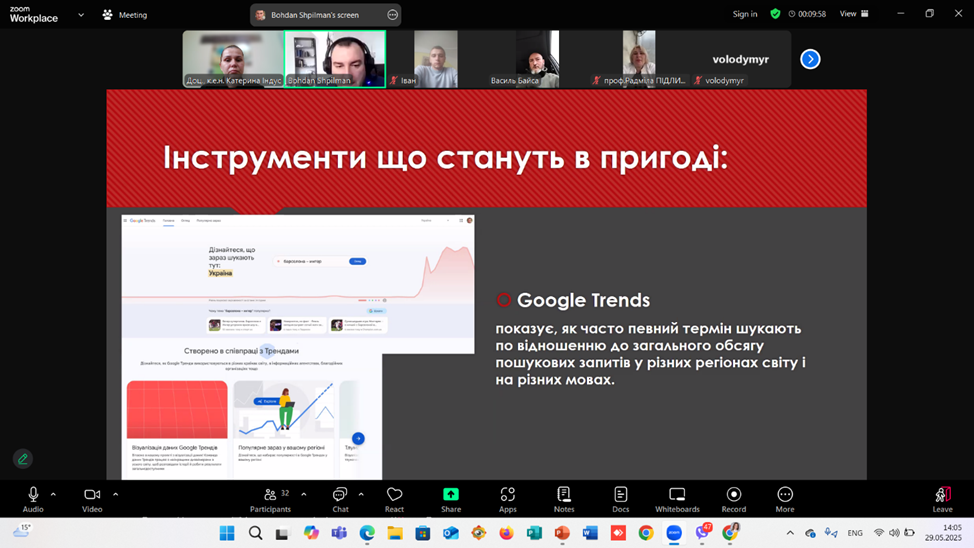Show hidden system tray icons
Viewport: 974px width, 548px height.
pyautogui.click(x=790, y=533)
